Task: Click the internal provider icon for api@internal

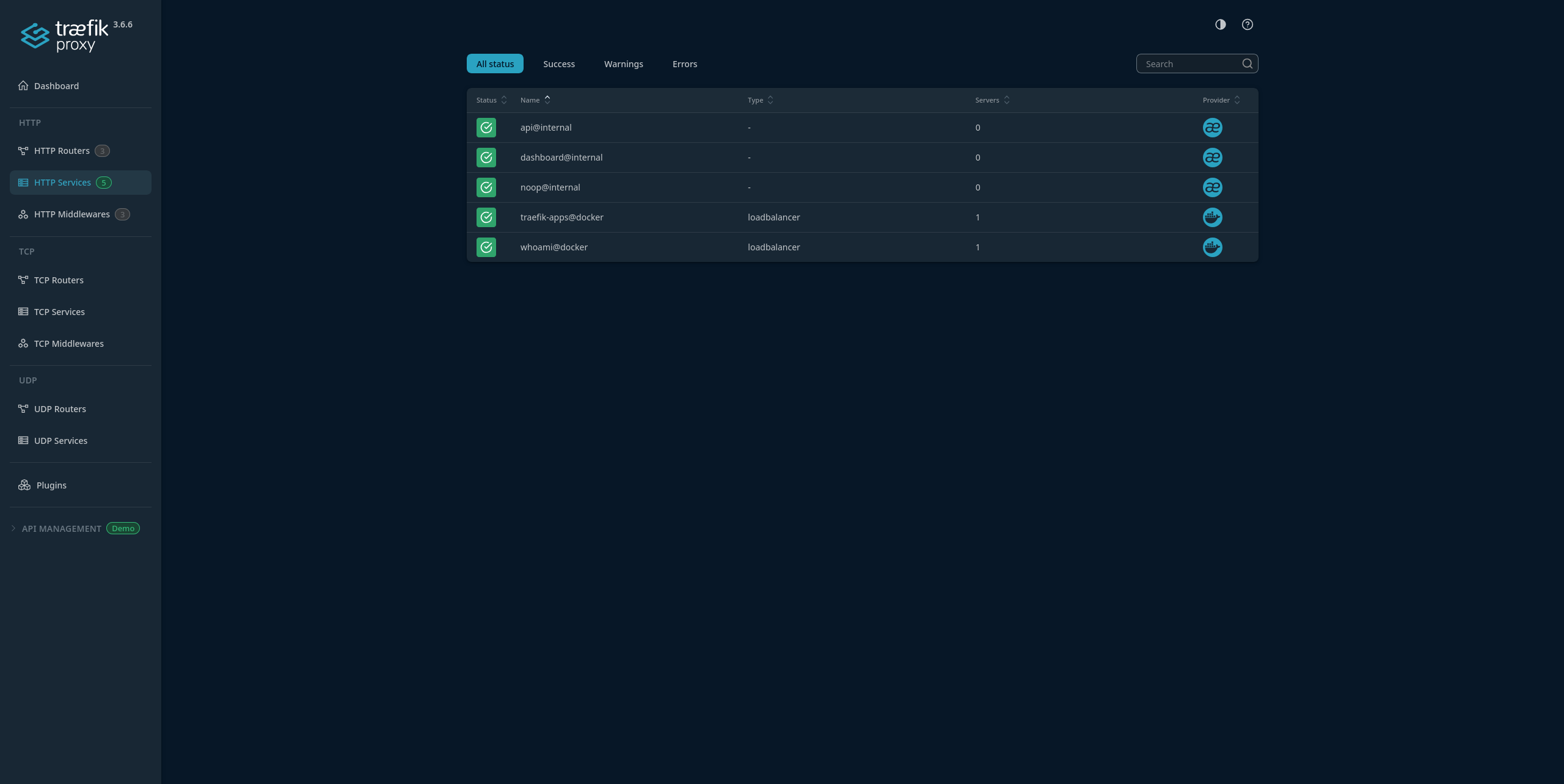Action: (x=1212, y=128)
